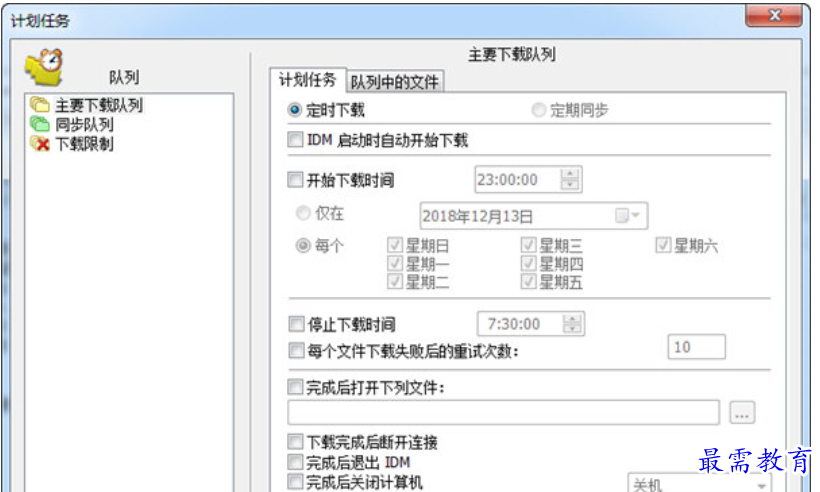Click the retry count field showing 10

pos(697,347)
